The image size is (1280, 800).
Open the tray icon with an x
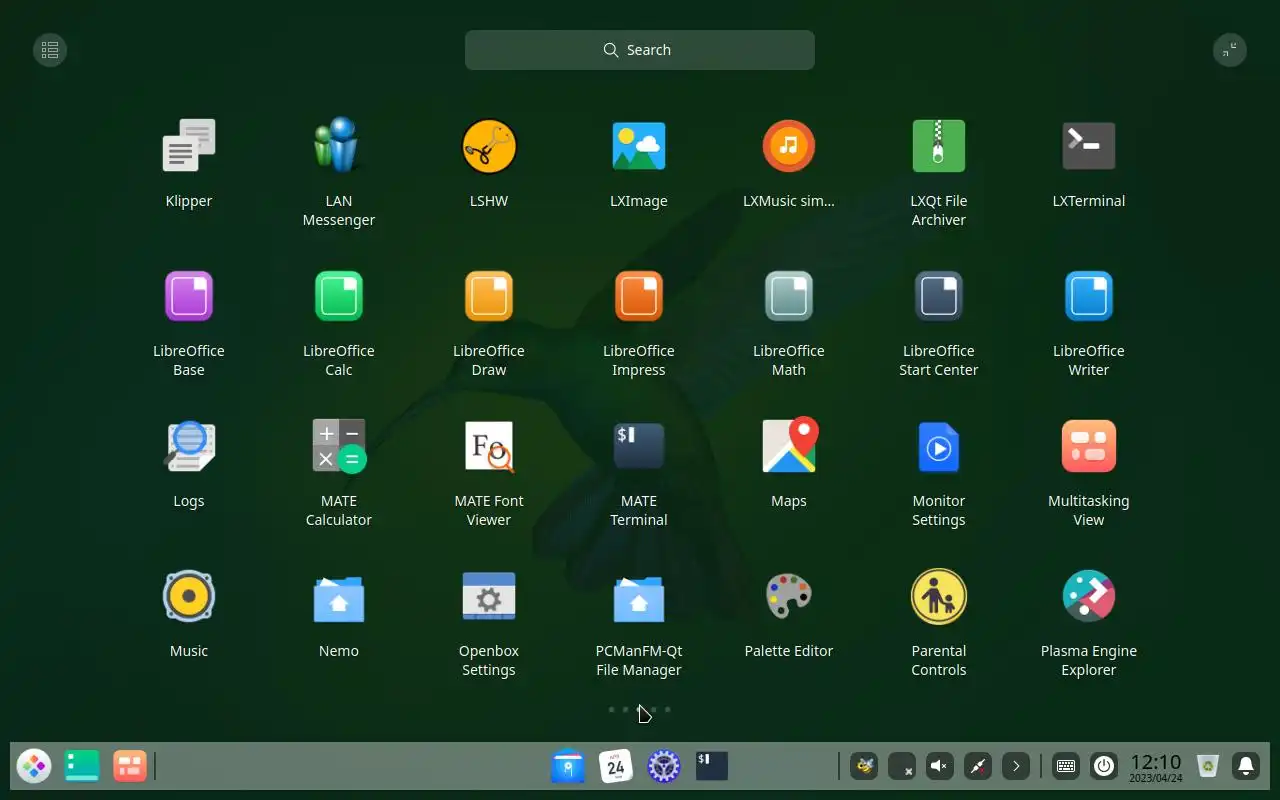902,767
